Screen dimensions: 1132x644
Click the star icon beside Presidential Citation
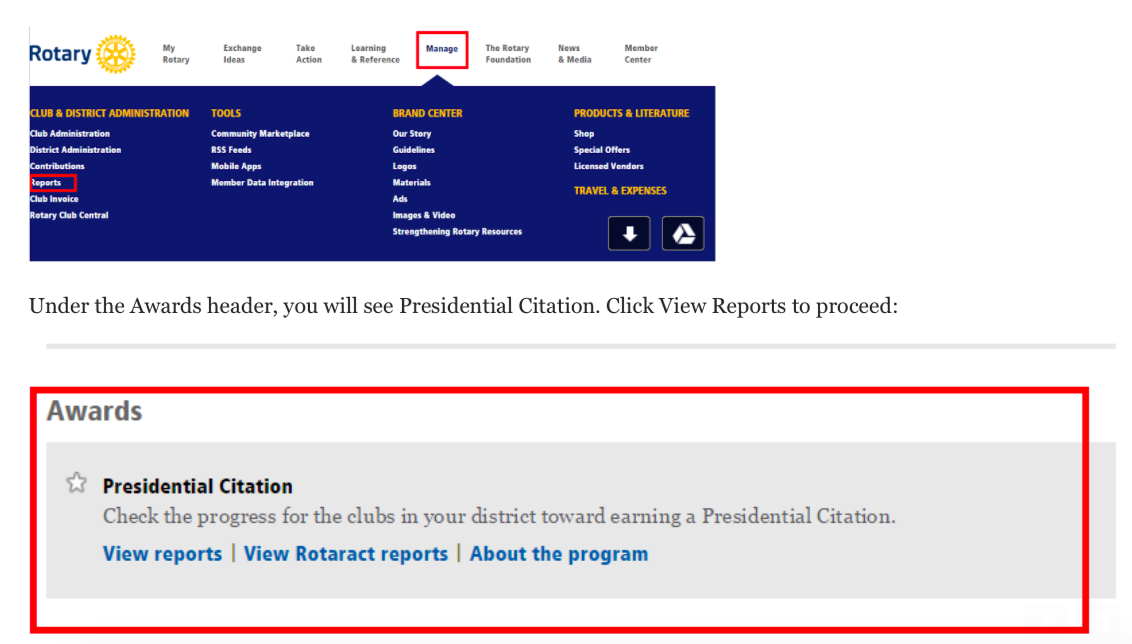pos(77,482)
